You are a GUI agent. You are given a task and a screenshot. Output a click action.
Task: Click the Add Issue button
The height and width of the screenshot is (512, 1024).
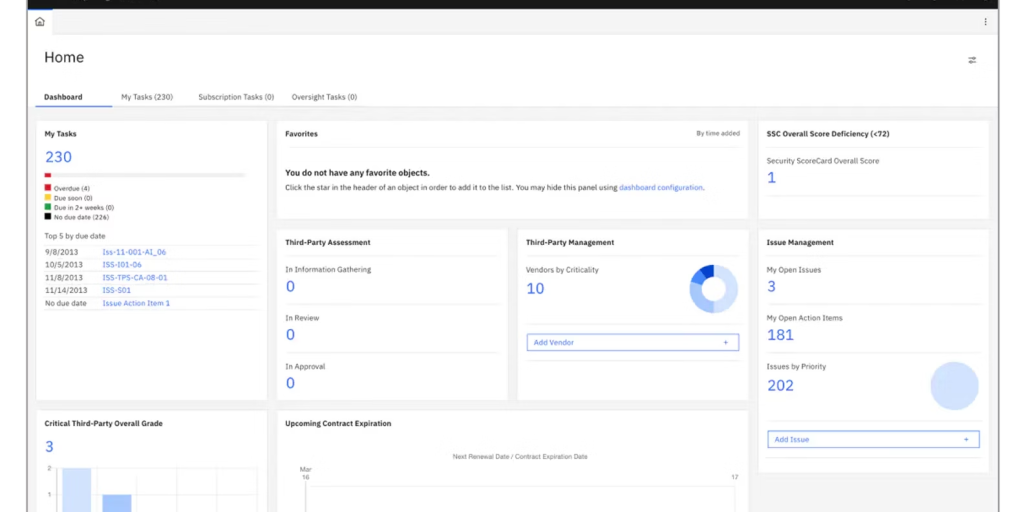click(x=873, y=439)
